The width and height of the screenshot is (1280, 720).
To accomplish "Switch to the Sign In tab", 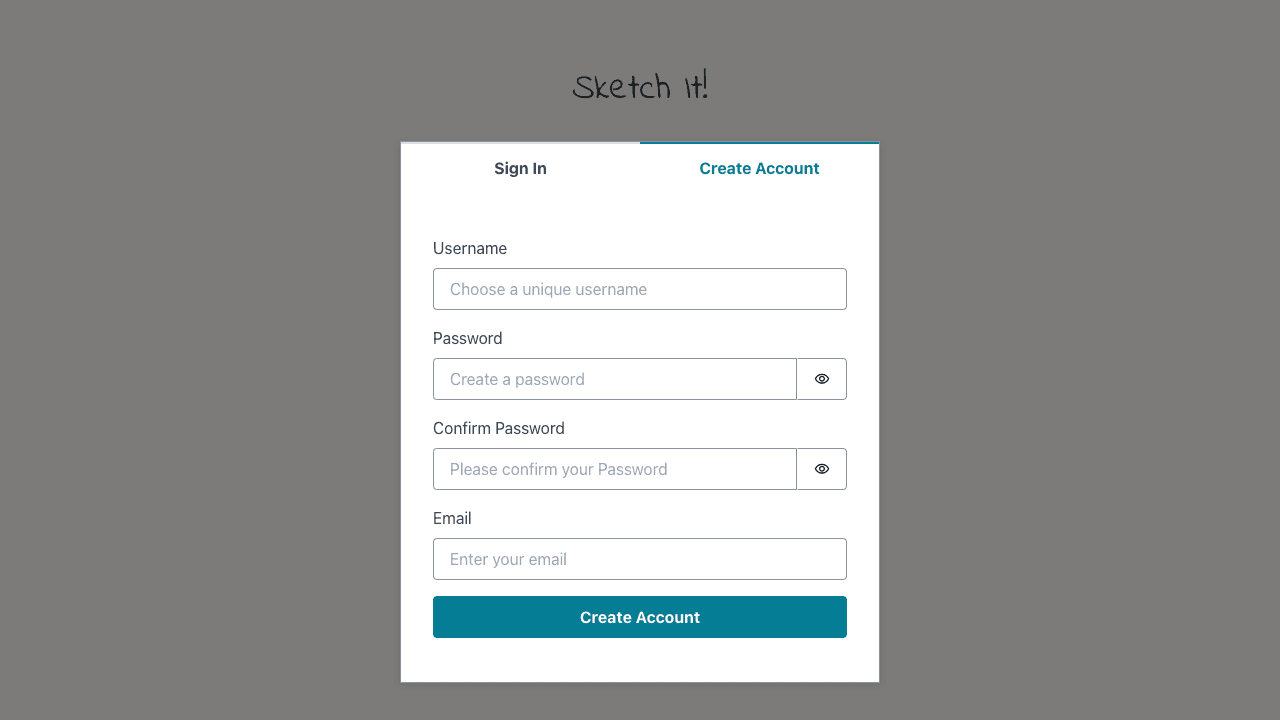I will [520, 168].
